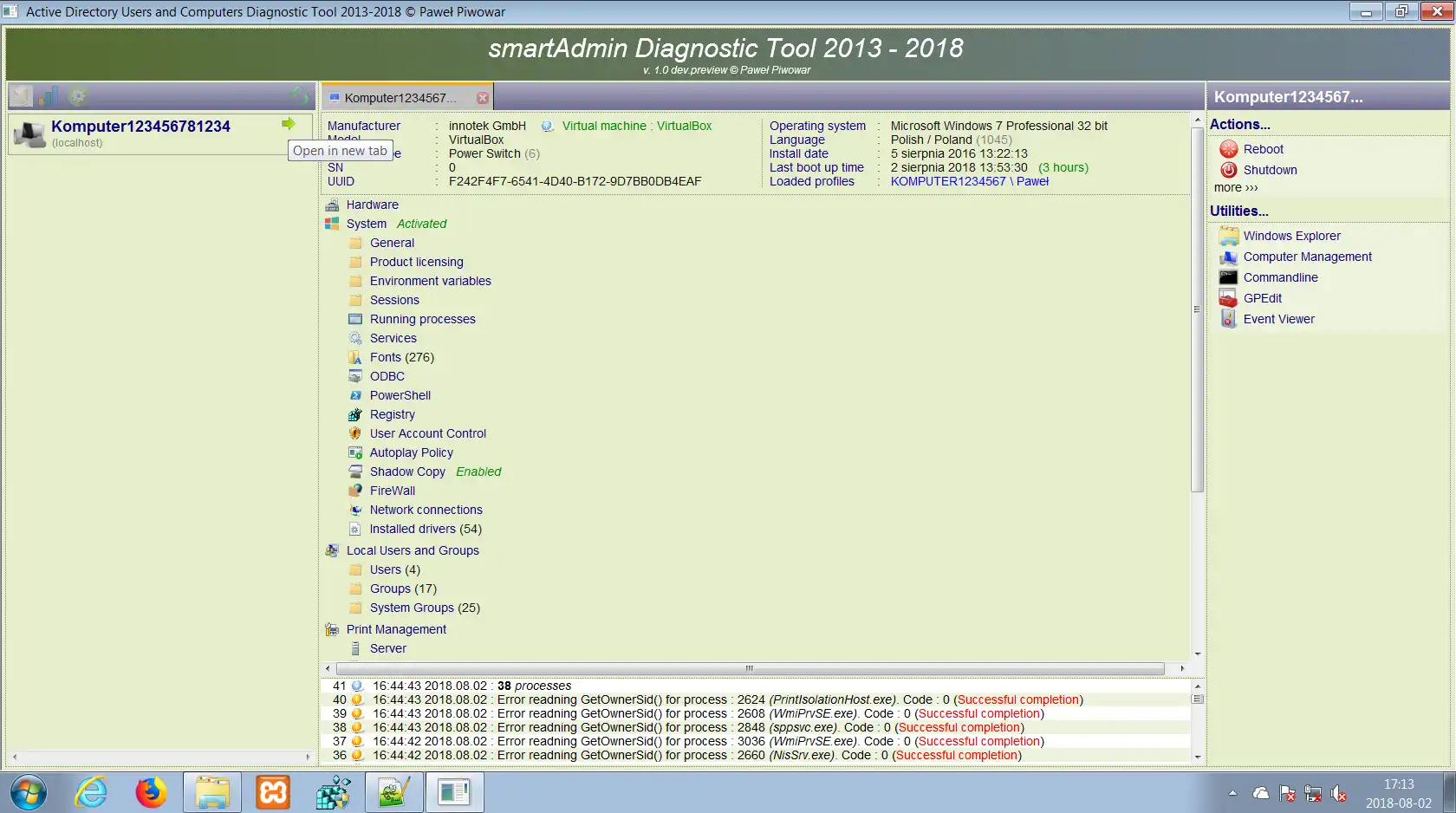Click the main panel horizontal scrollbar
1456x813 pixels.
(x=750, y=668)
